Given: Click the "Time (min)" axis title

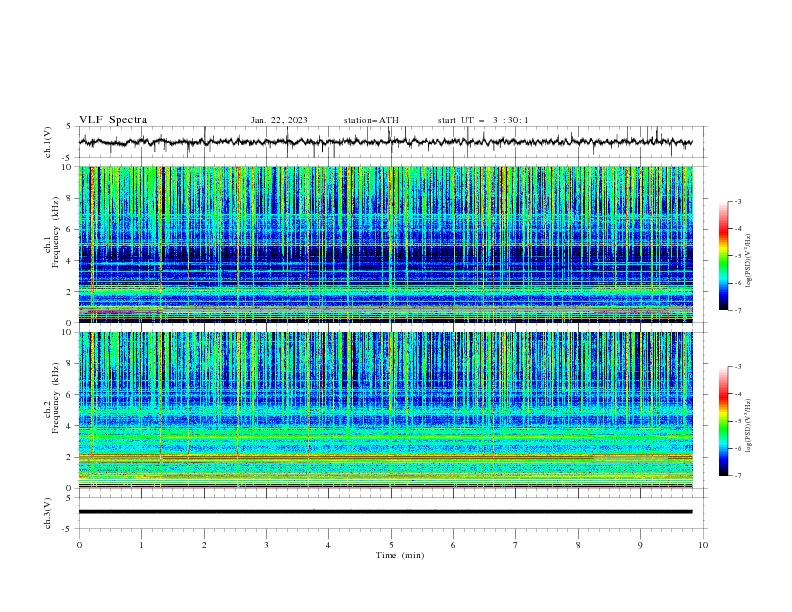Looking at the screenshot, I should click(x=400, y=555).
